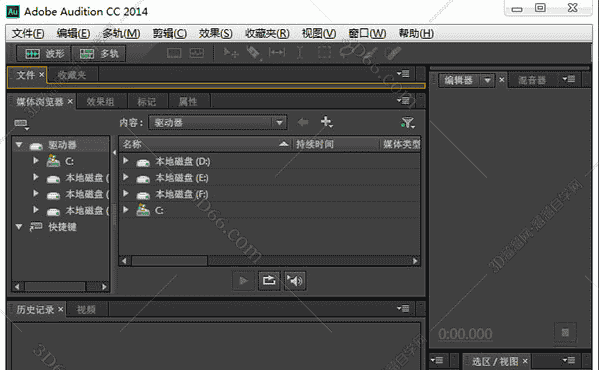Expand C: drive in the content list
The height and width of the screenshot is (370, 599).
click(125, 210)
